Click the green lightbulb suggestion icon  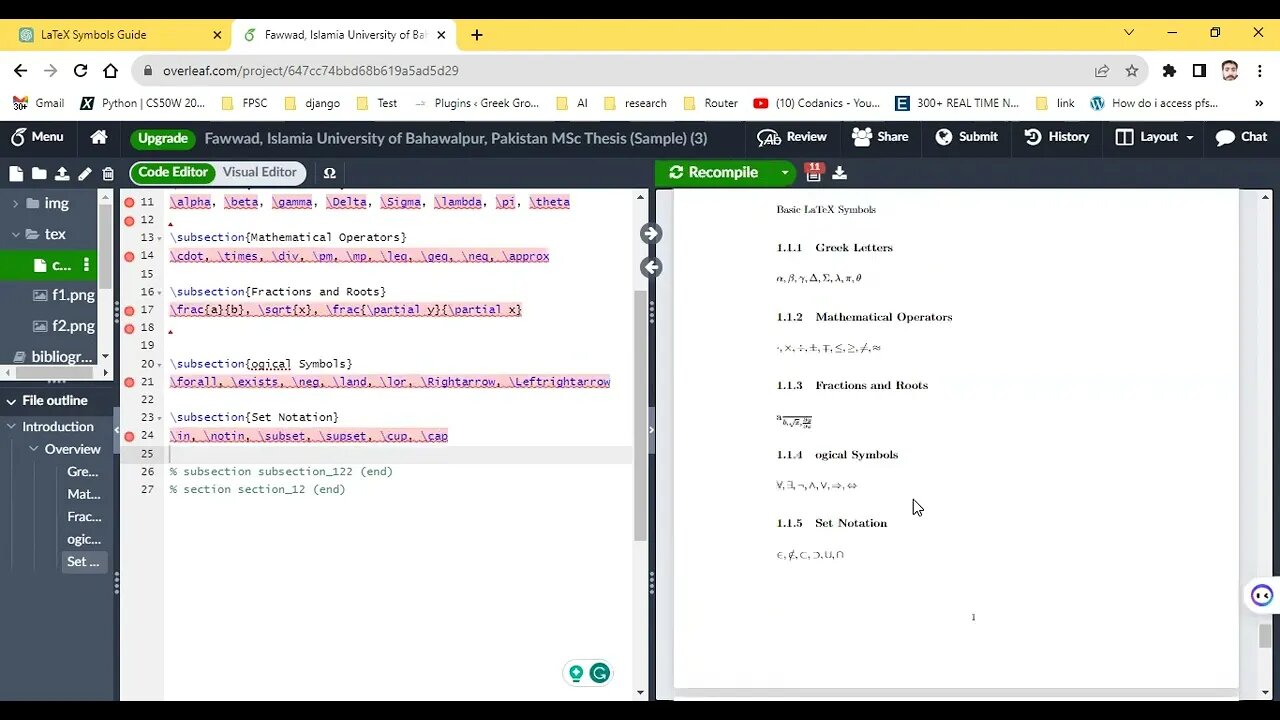(x=576, y=673)
